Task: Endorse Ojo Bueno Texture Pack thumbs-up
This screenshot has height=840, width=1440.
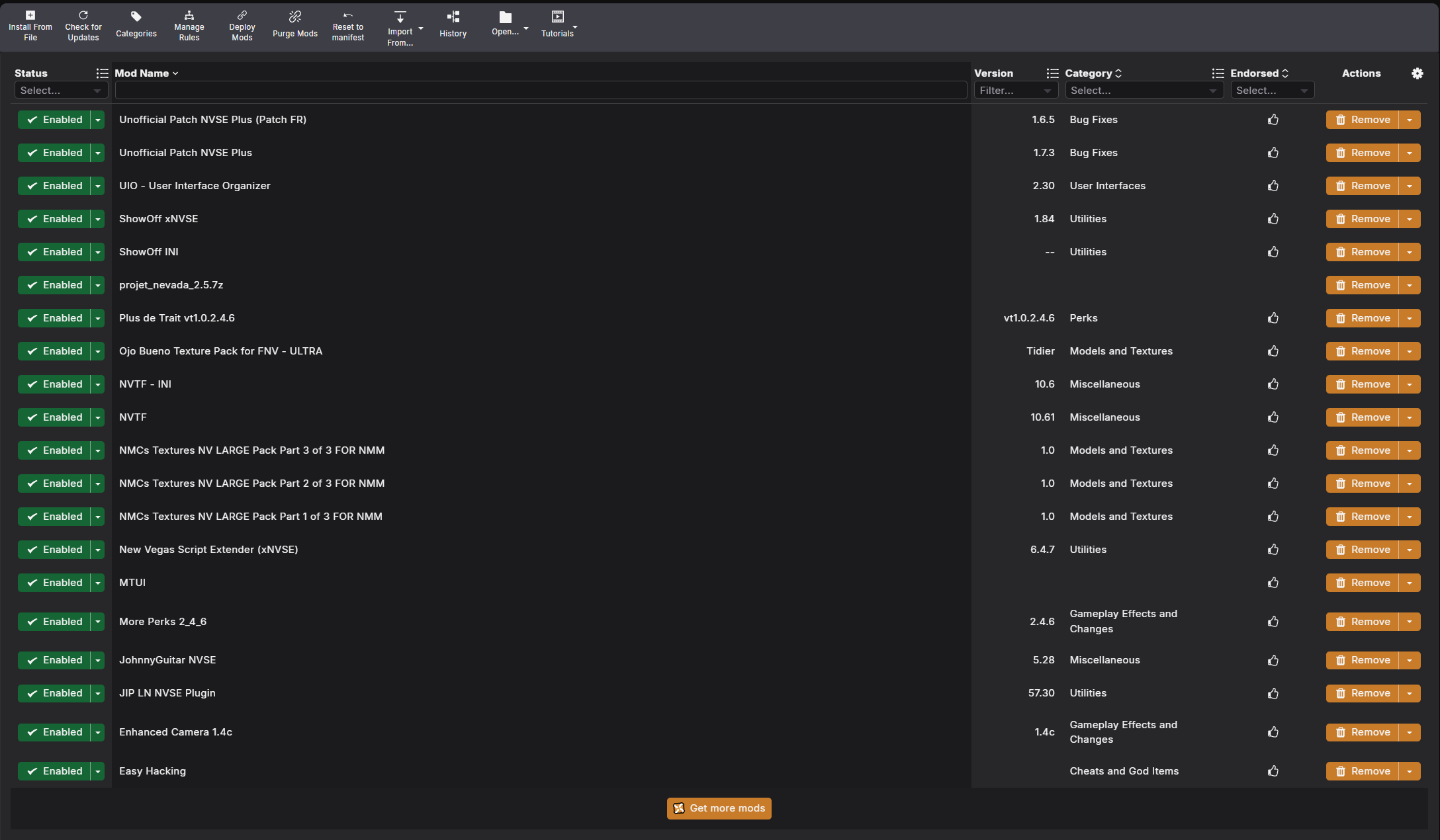Action: click(1273, 351)
